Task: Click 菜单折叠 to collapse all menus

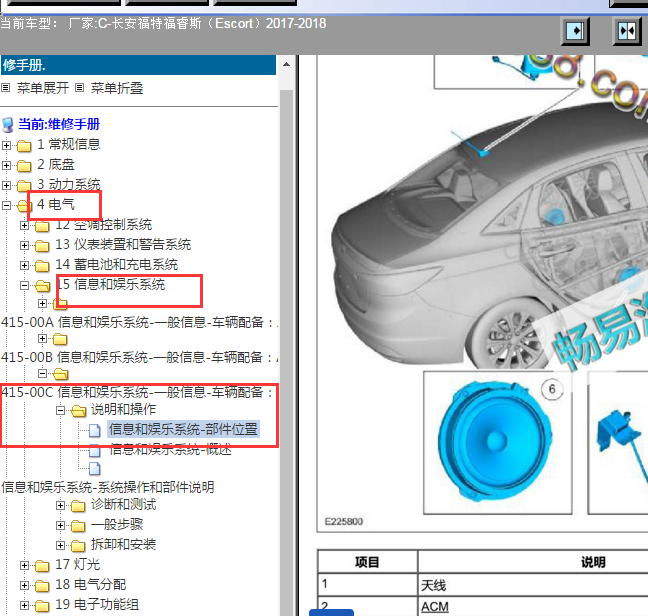Action: click(x=117, y=88)
